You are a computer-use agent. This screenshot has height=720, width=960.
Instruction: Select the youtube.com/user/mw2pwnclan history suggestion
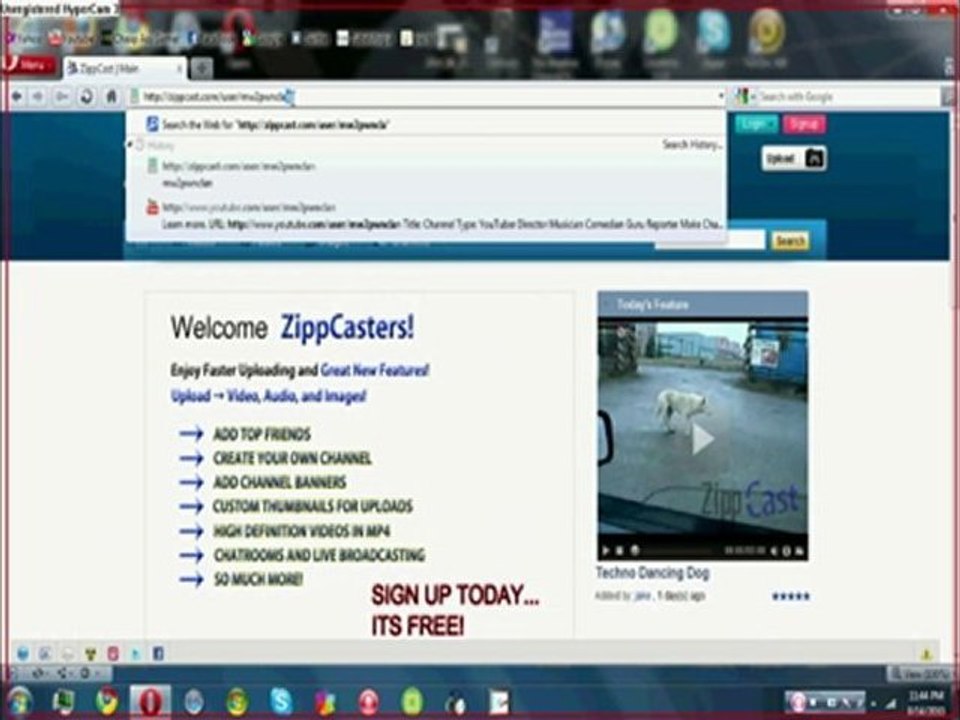point(426,216)
